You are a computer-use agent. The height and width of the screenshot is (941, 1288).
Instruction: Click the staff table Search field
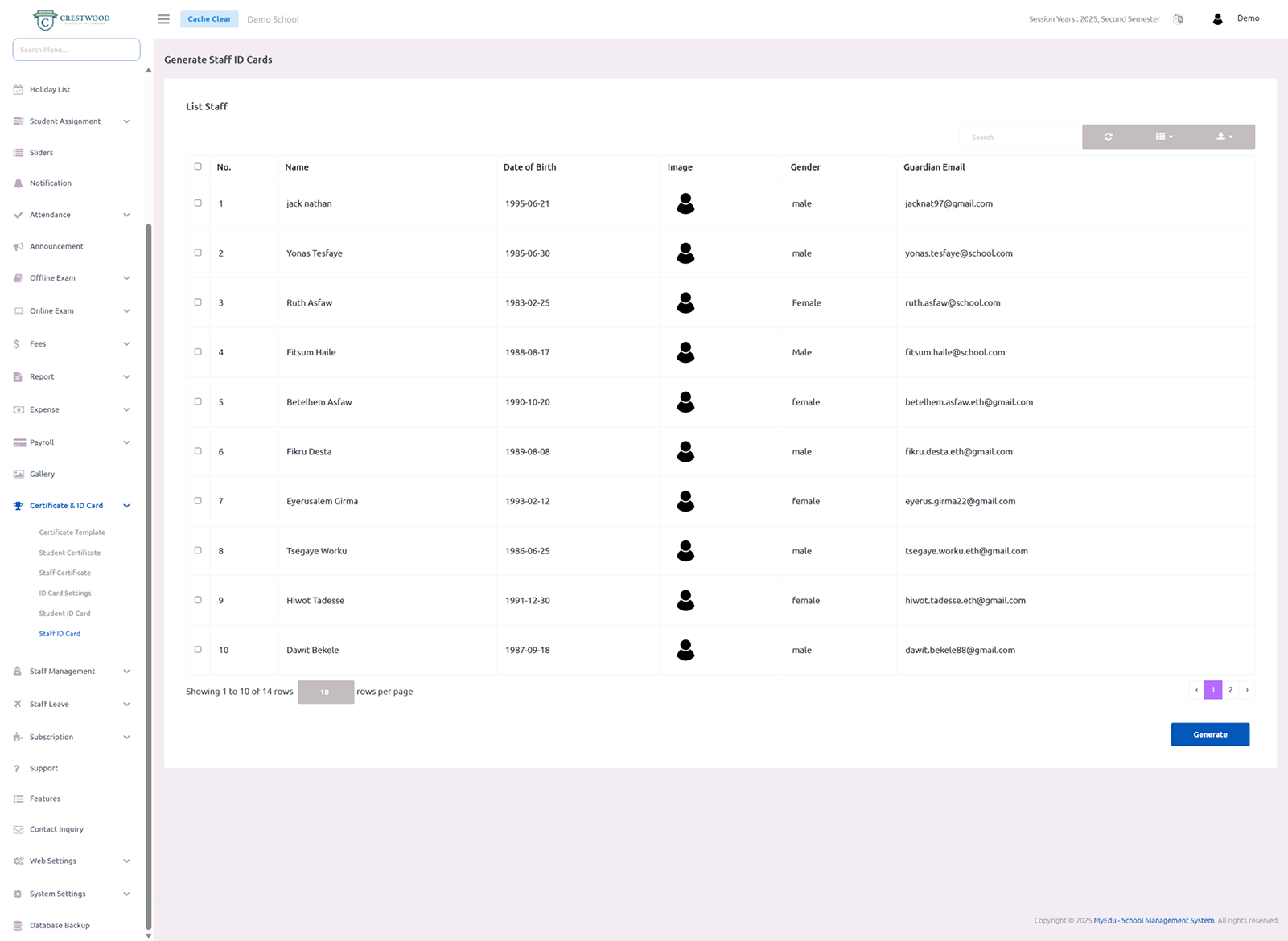[1019, 138]
